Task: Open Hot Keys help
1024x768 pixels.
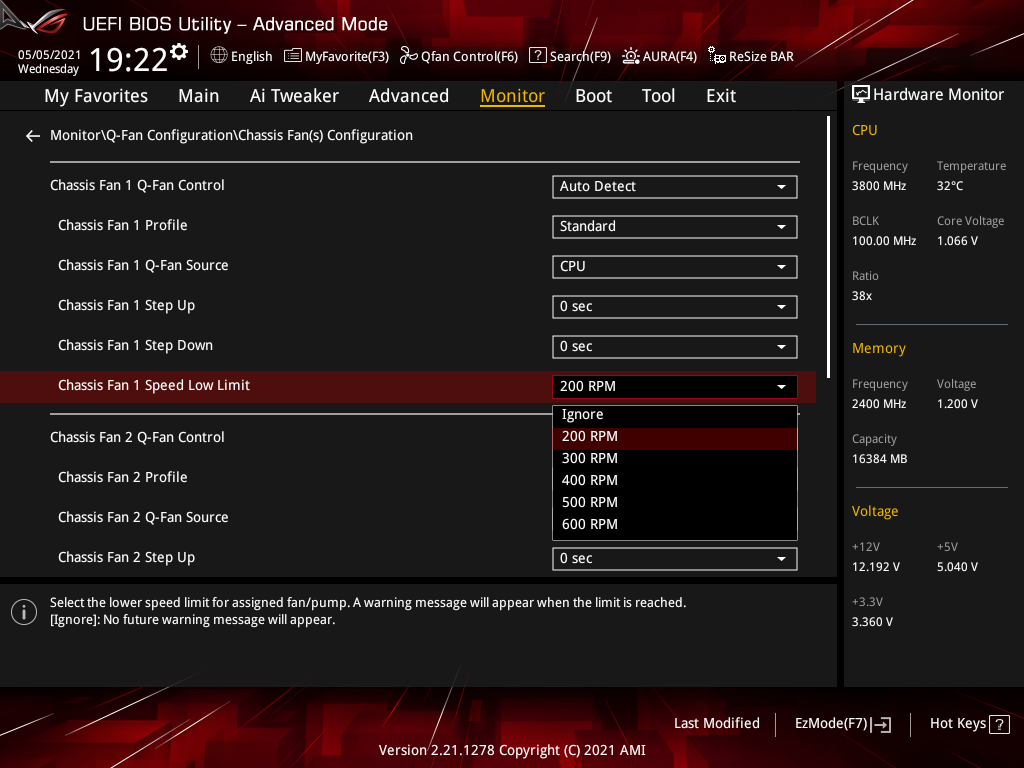Action: point(969,724)
